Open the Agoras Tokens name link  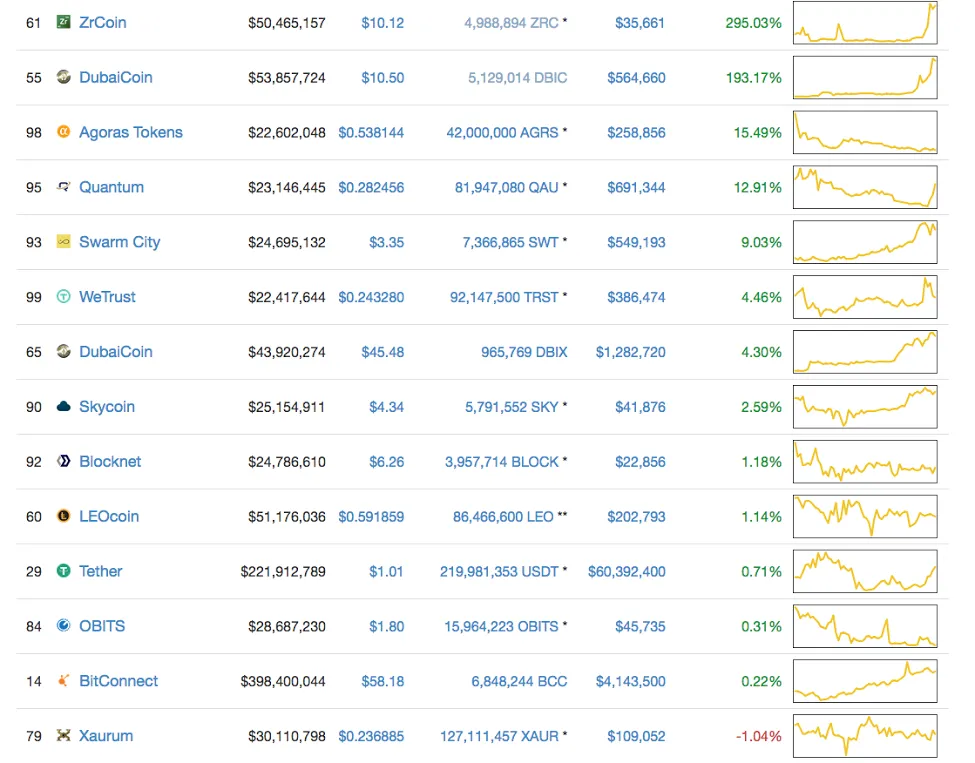[131, 132]
